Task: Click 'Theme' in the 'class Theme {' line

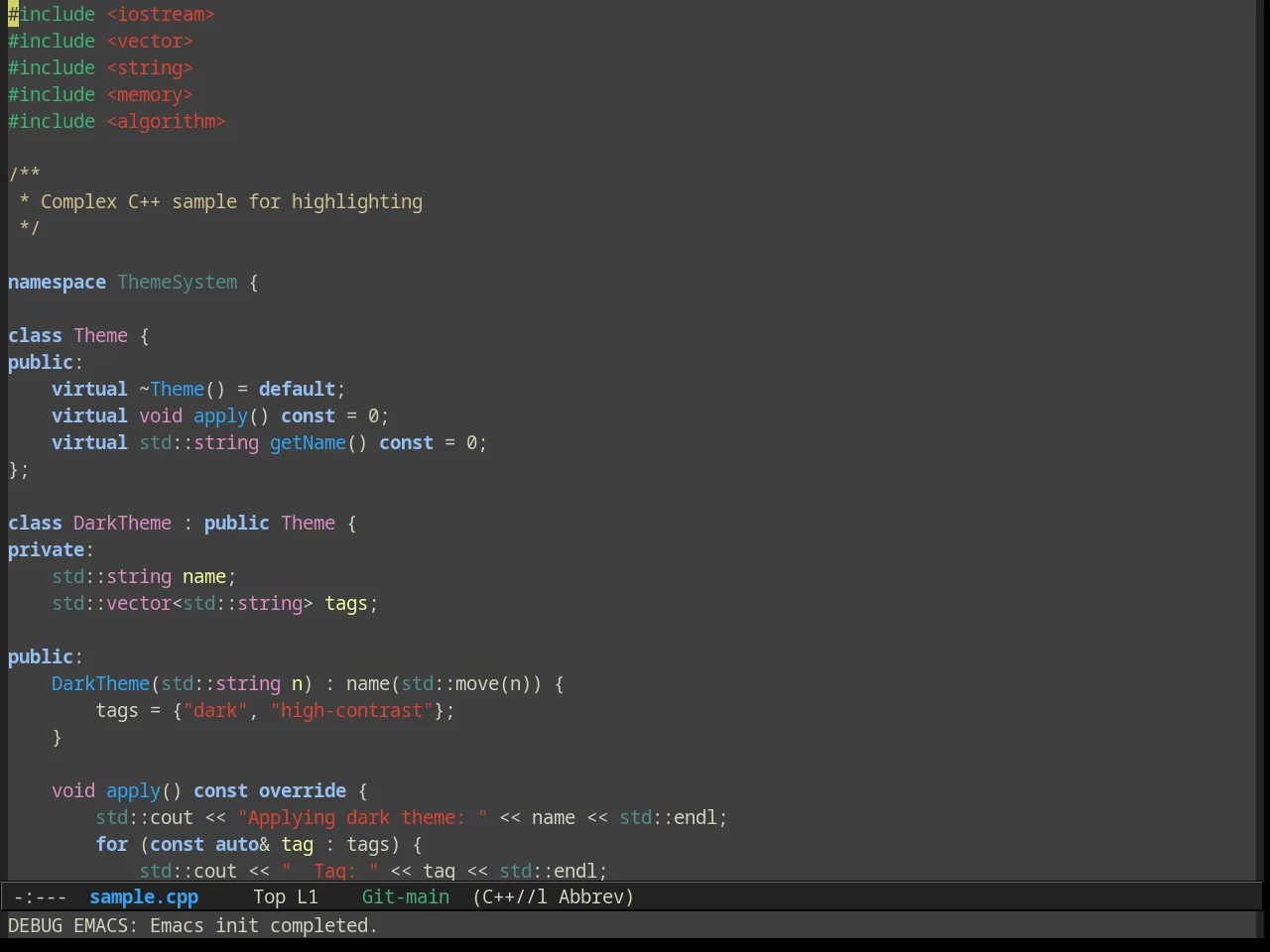Action: coord(100,336)
